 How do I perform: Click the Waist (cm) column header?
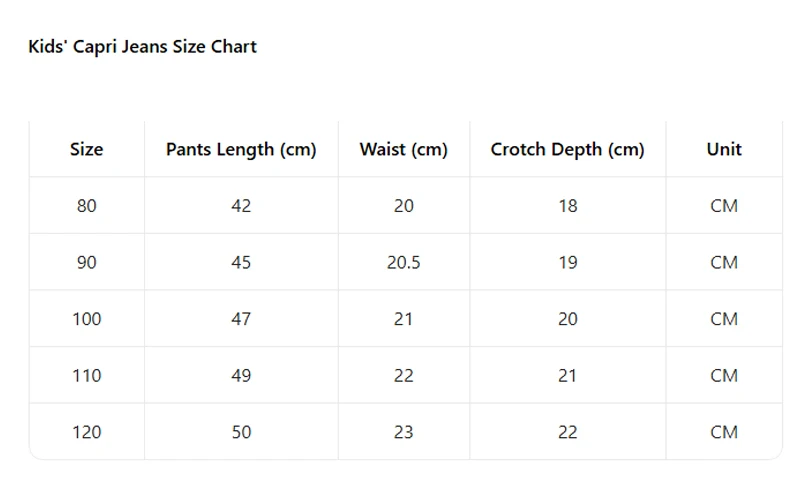coord(404,149)
